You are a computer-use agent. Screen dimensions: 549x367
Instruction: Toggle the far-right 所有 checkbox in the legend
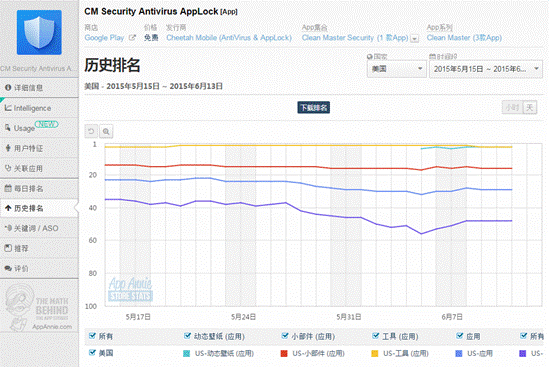523,336
